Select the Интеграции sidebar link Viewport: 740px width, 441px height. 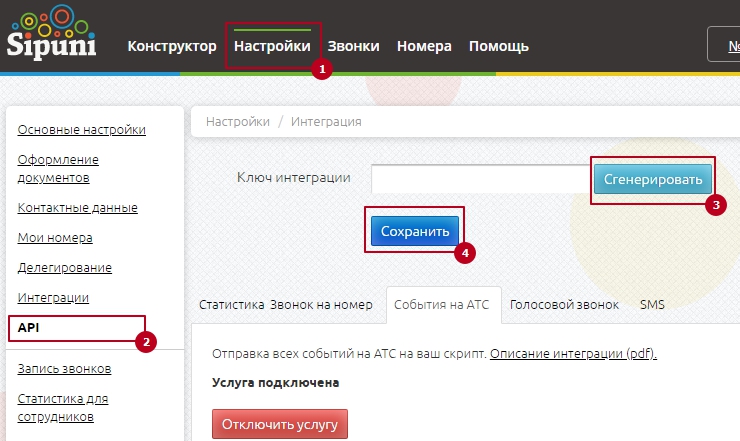click(53, 297)
